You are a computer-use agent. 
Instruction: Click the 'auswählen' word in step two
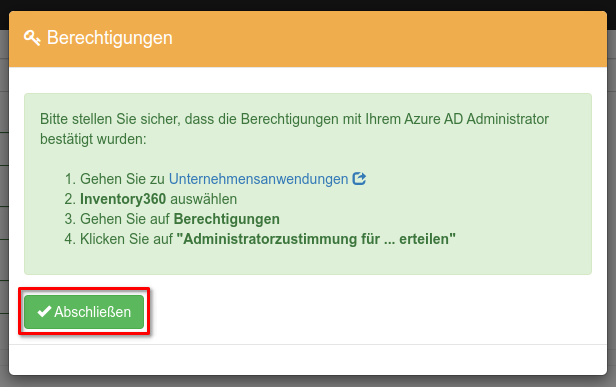pos(204,199)
